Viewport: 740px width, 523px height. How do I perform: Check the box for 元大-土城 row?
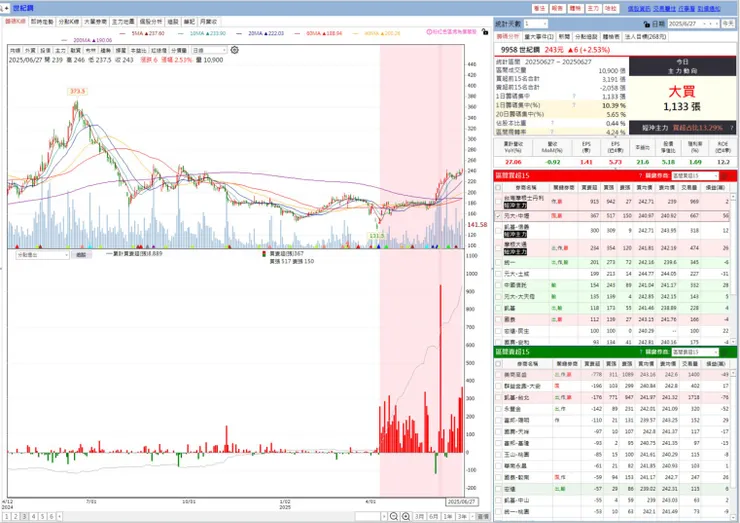[498, 274]
